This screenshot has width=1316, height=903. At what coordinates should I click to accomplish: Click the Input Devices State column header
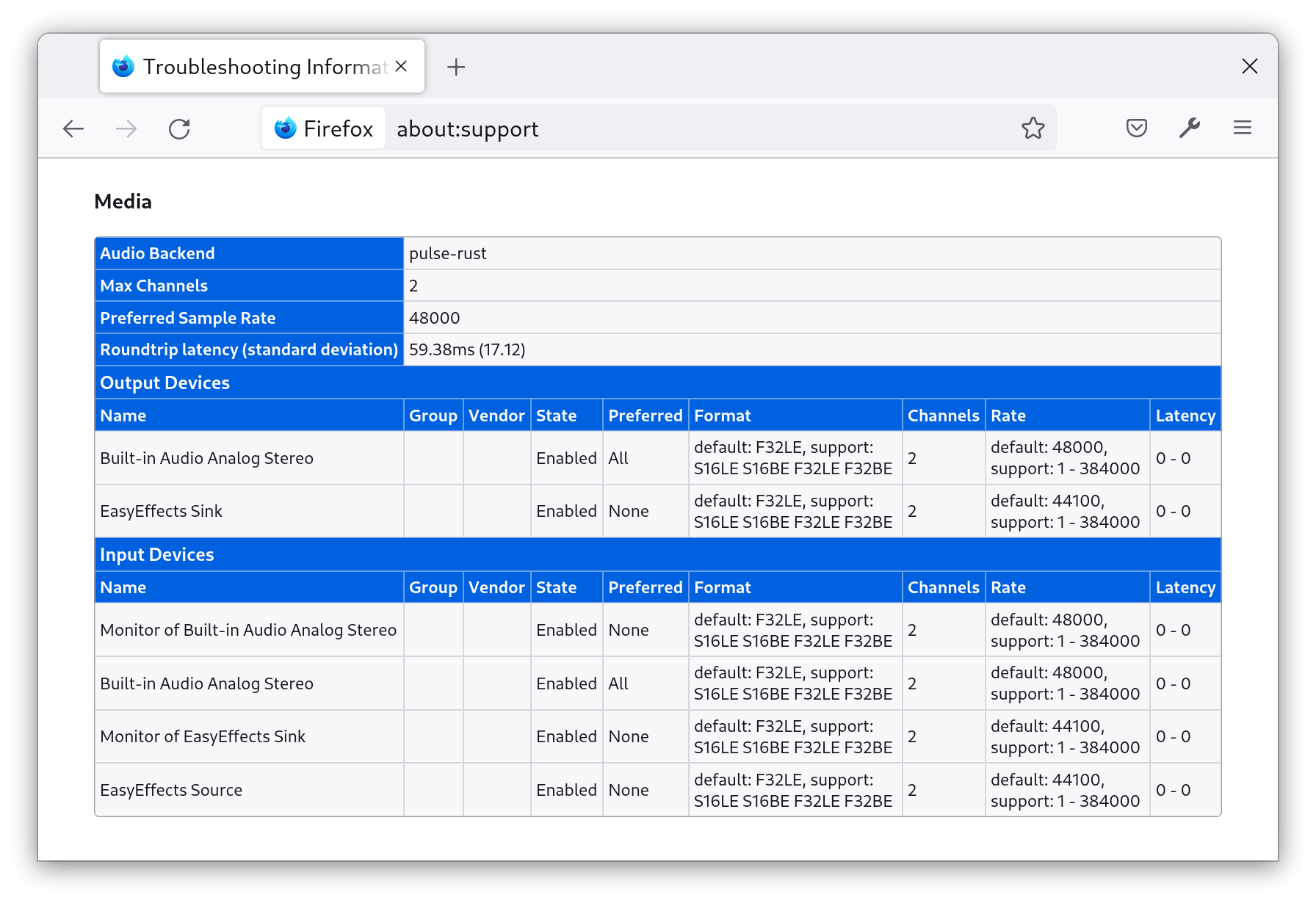567,587
